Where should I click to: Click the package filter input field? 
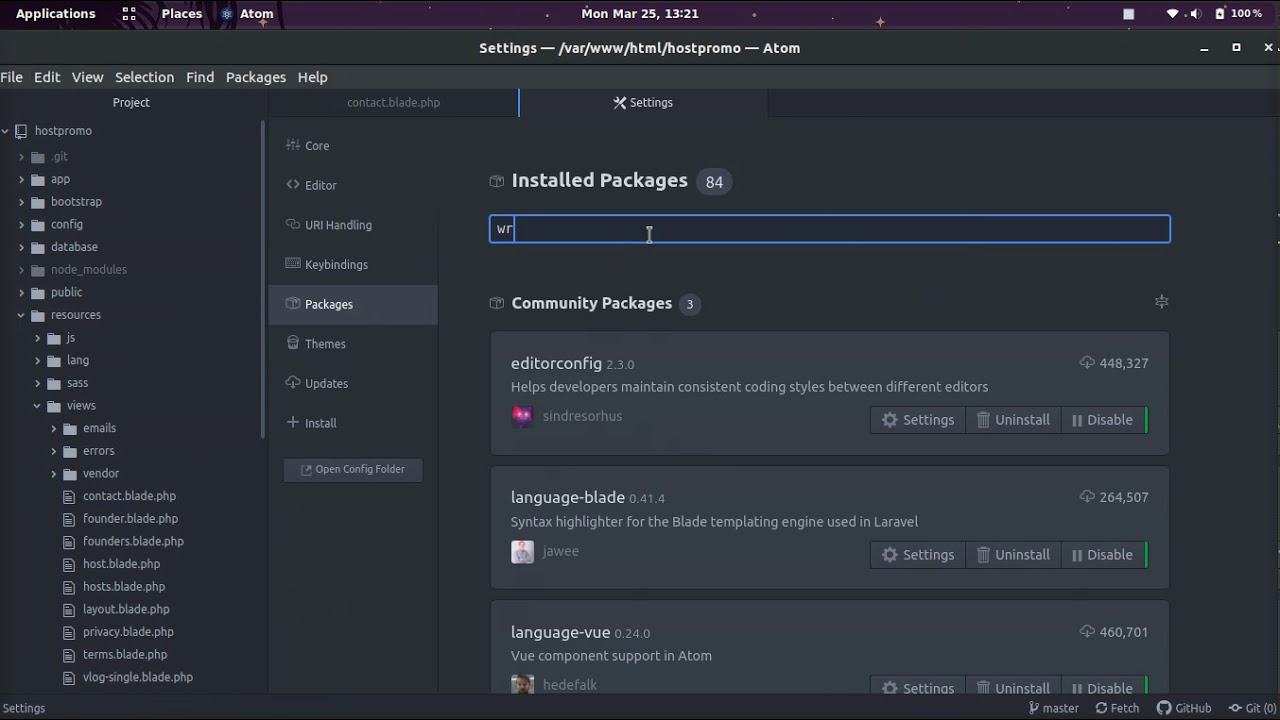point(829,229)
